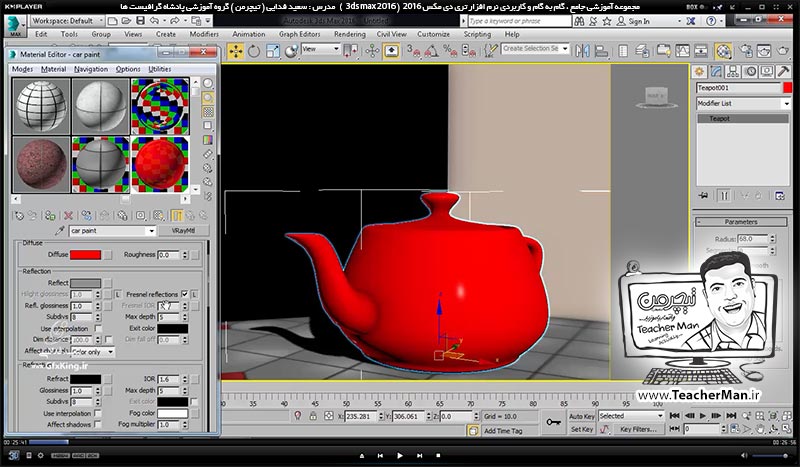The width and height of the screenshot is (800, 467).
Task: Click Play Animation button in 3ds Max
Action: pyautogui.click(x=703, y=415)
